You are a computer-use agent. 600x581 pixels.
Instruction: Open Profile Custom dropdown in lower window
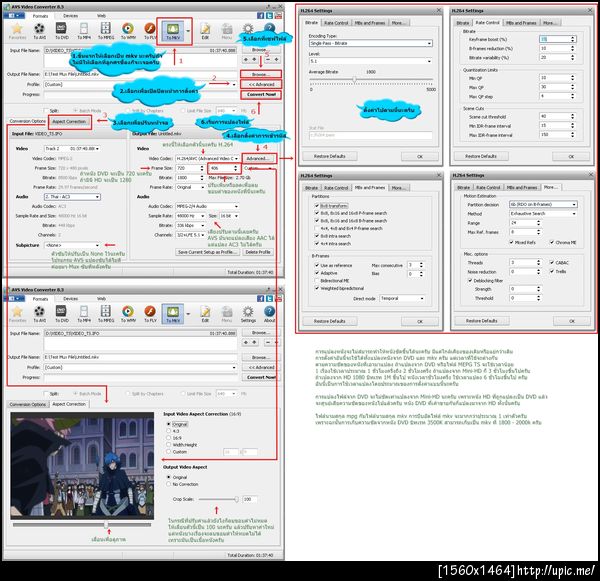[x=140, y=367]
